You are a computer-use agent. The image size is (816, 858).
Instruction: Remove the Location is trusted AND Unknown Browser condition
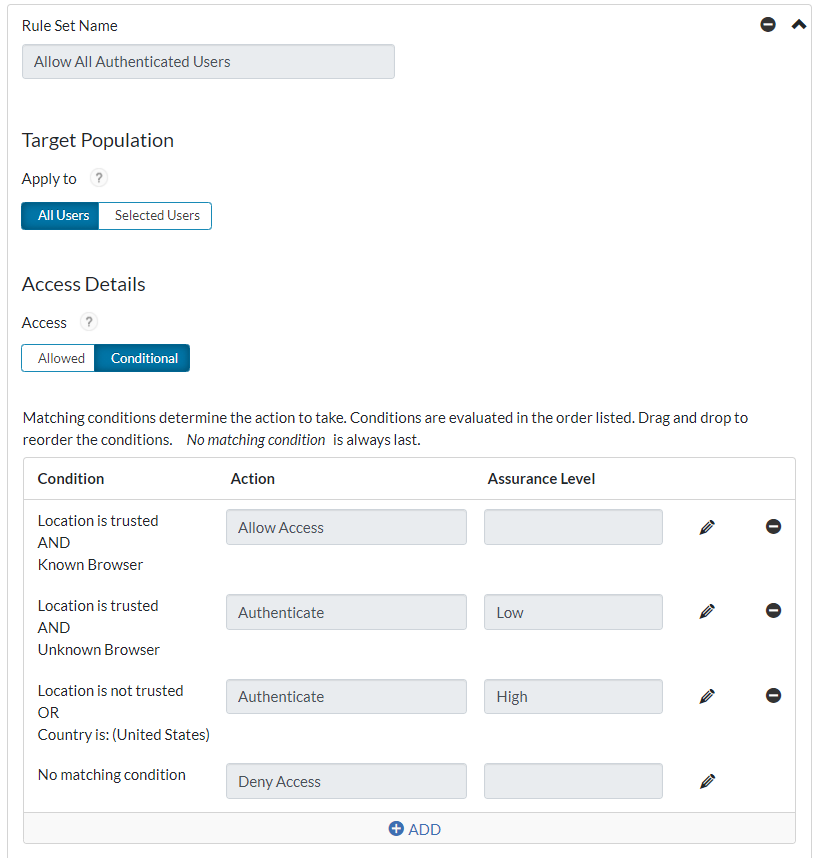(x=773, y=610)
